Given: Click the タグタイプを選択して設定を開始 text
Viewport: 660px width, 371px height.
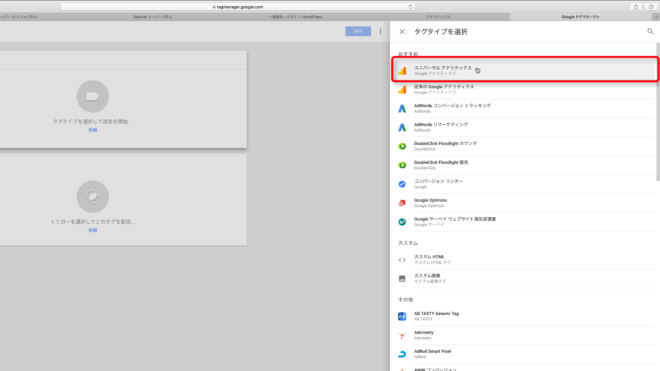Looking at the screenshot, I should click(x=92, y=121).
